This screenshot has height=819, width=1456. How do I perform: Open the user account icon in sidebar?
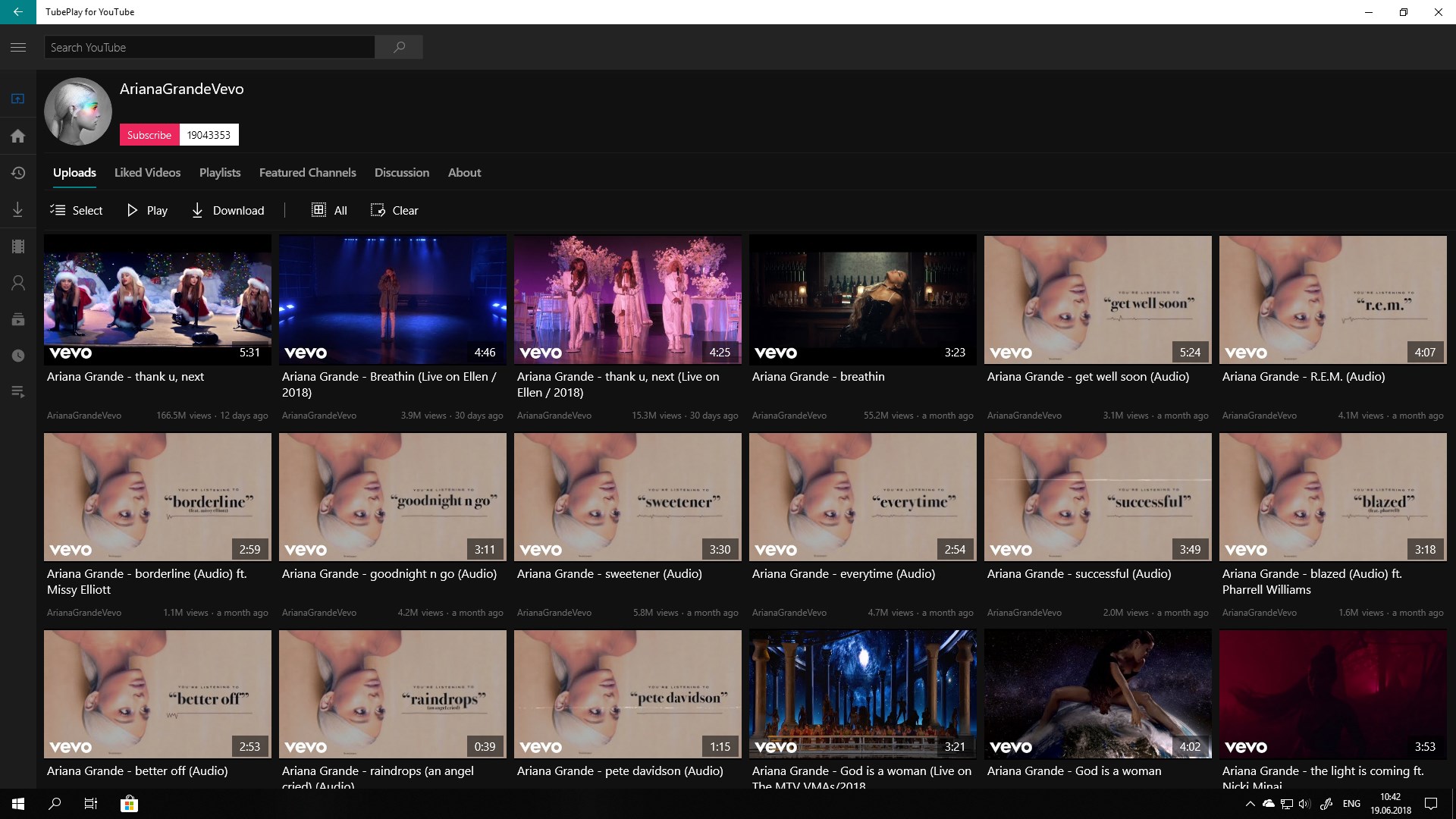click(18, 283)
